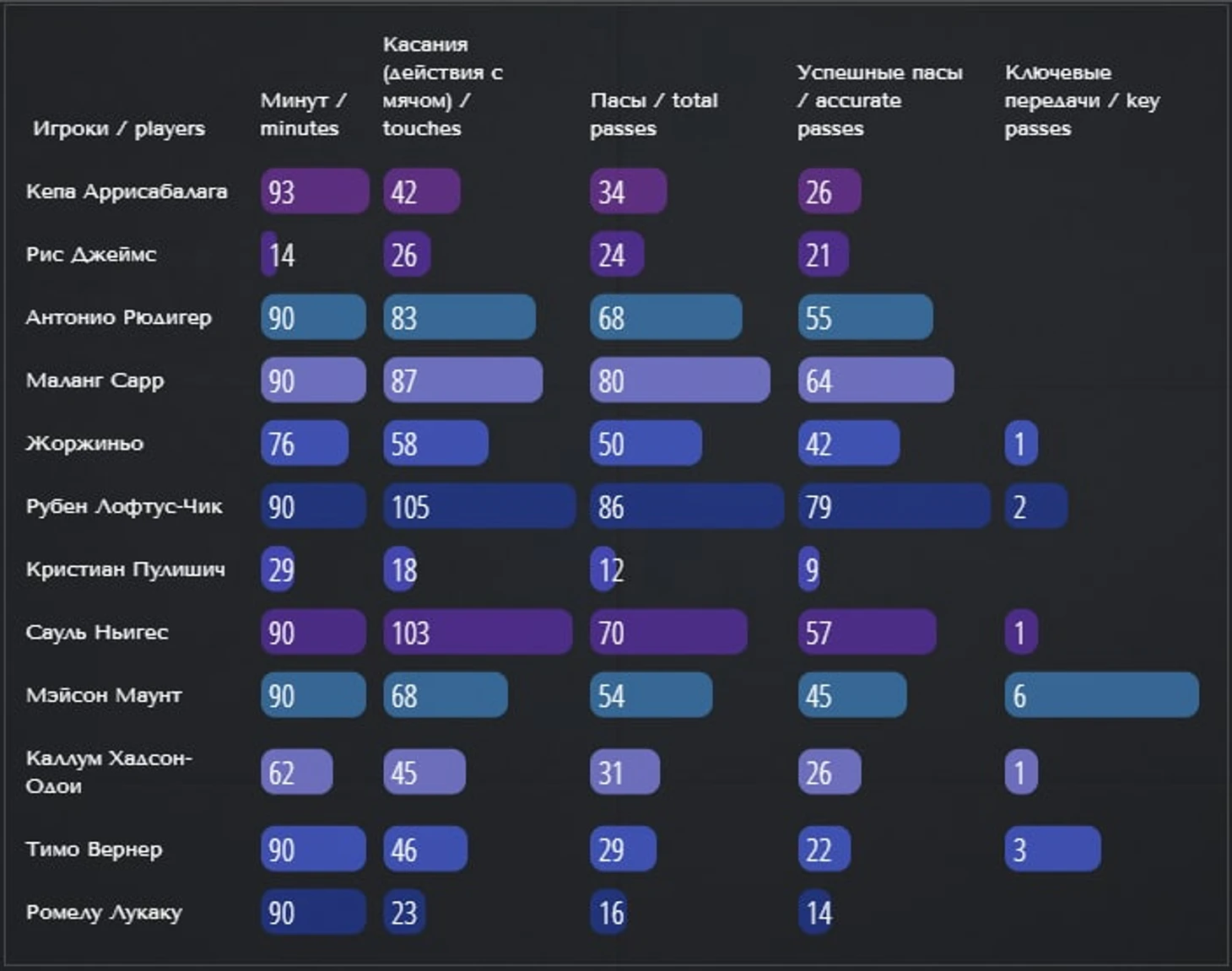
Task: Select Loftus-Cheek's touches bar showing 105
Action: 479,506
